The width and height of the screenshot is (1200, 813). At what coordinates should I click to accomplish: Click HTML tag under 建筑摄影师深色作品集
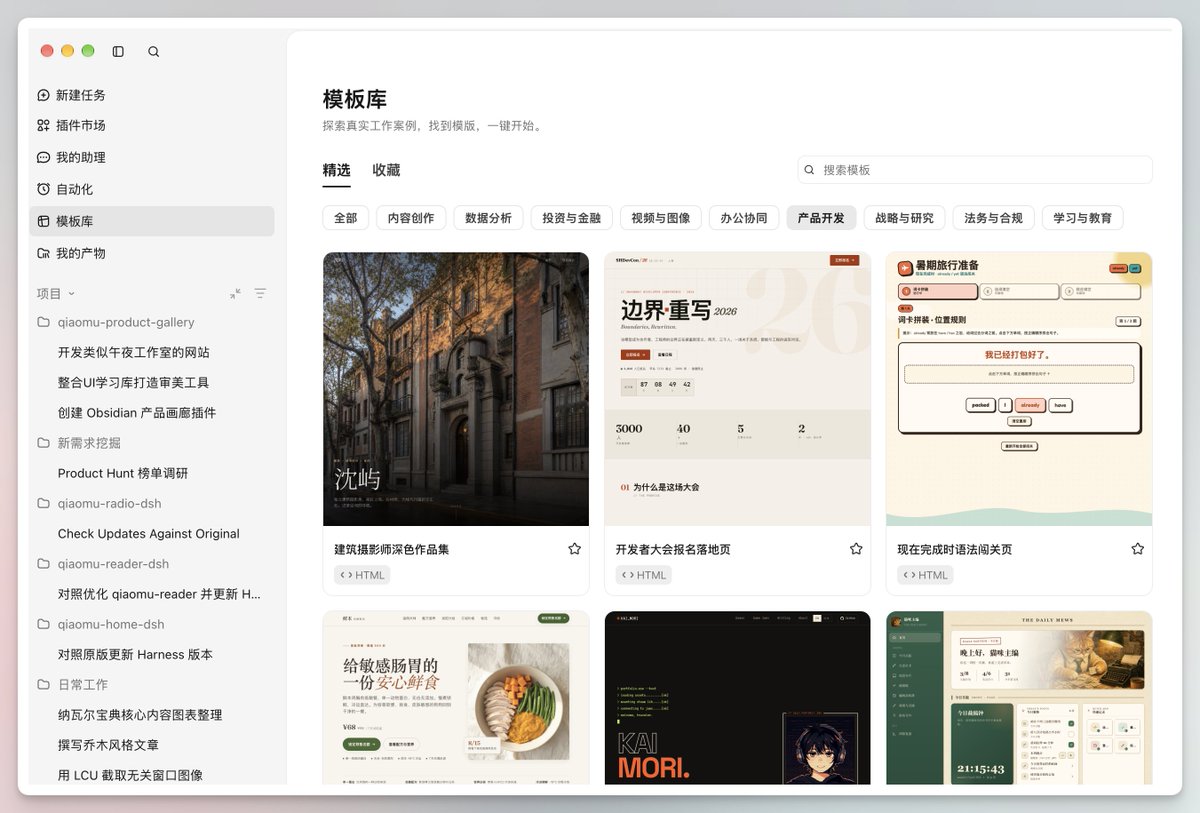coord(362,575)
